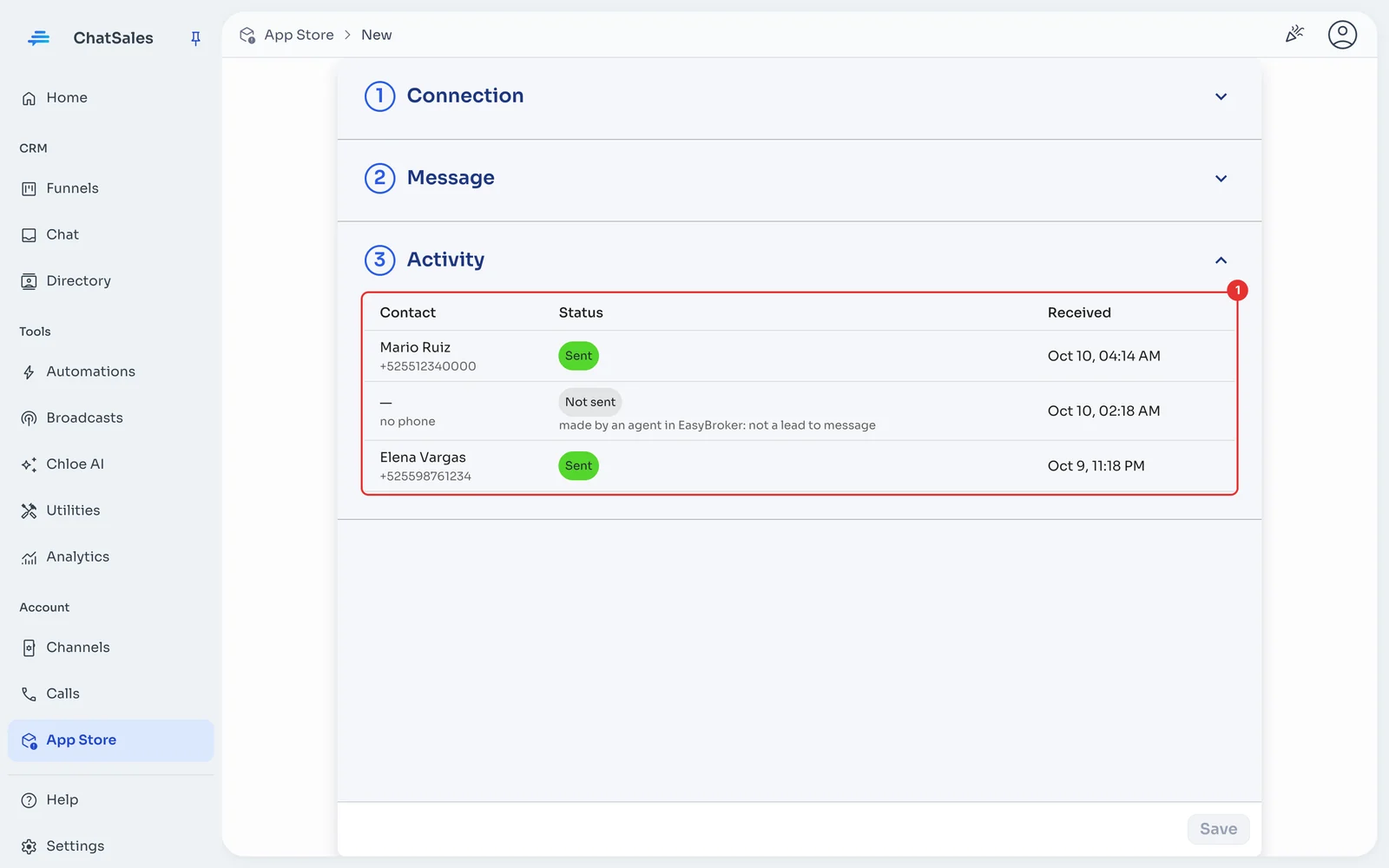Open the user profile avatar
This screenshot has height=868, width=1389.
(1342, 35)
